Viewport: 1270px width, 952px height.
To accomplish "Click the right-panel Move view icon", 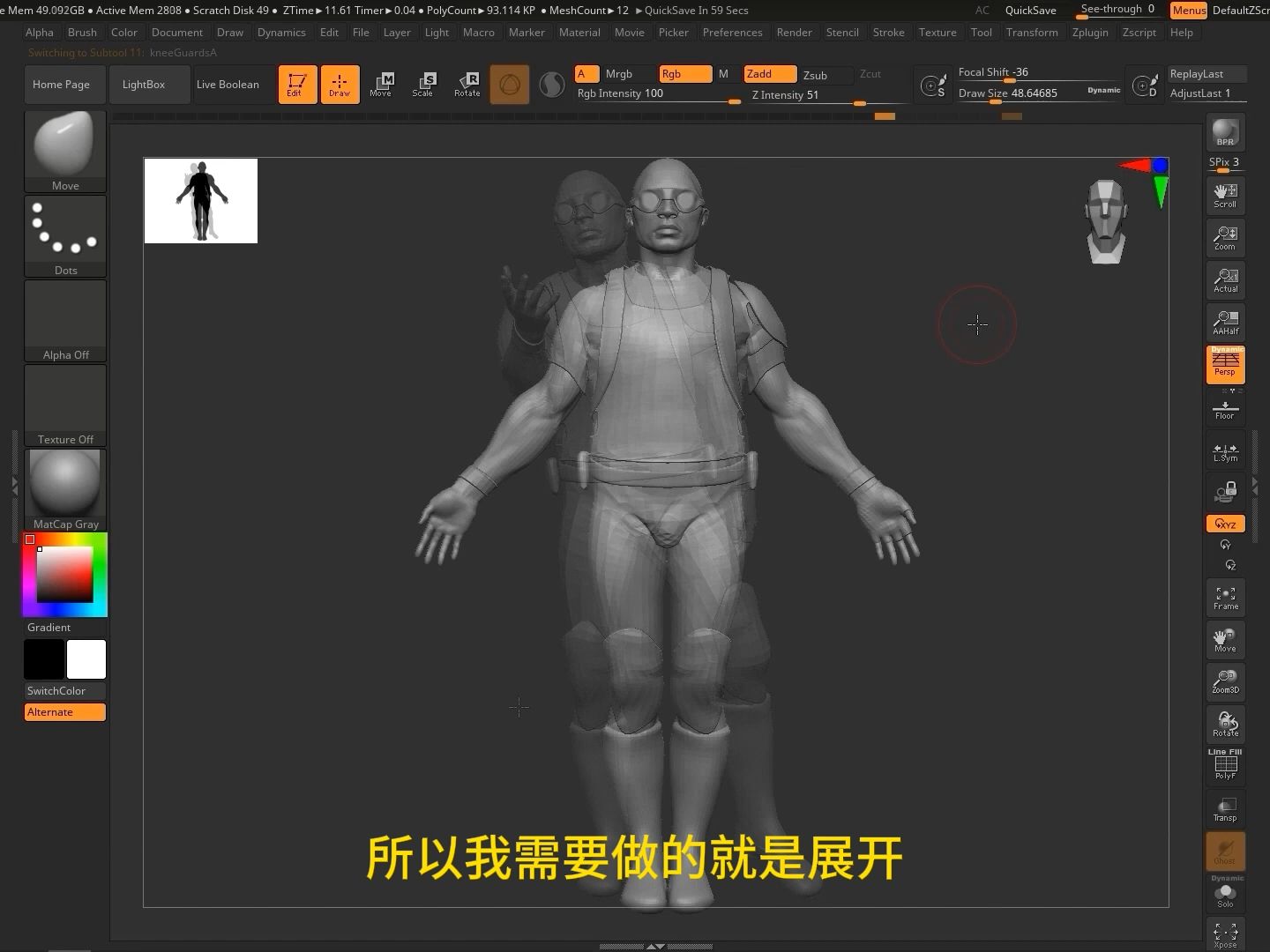I will [1225, 640].
